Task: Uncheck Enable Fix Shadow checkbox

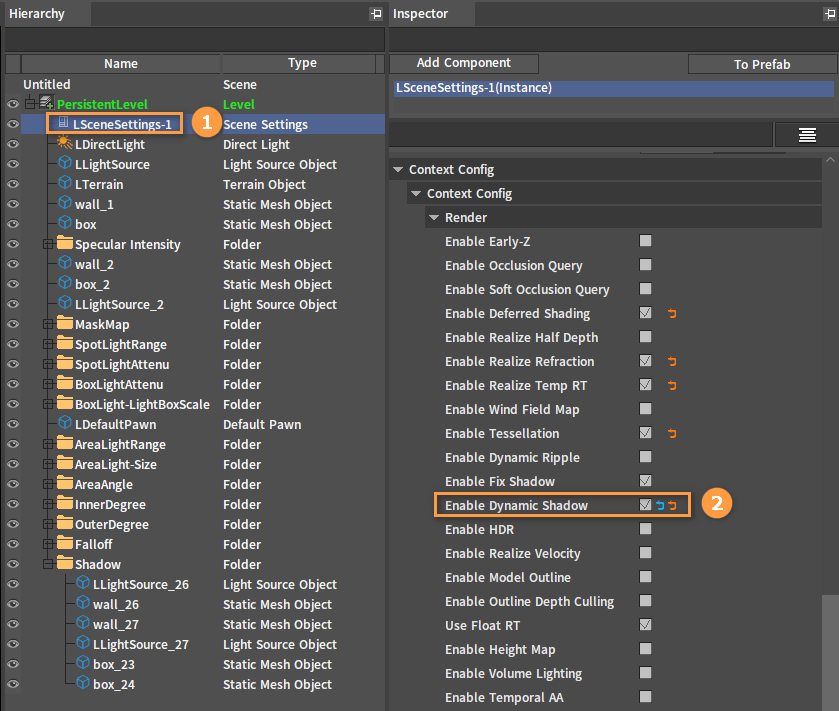Action: tap(645, 480)
